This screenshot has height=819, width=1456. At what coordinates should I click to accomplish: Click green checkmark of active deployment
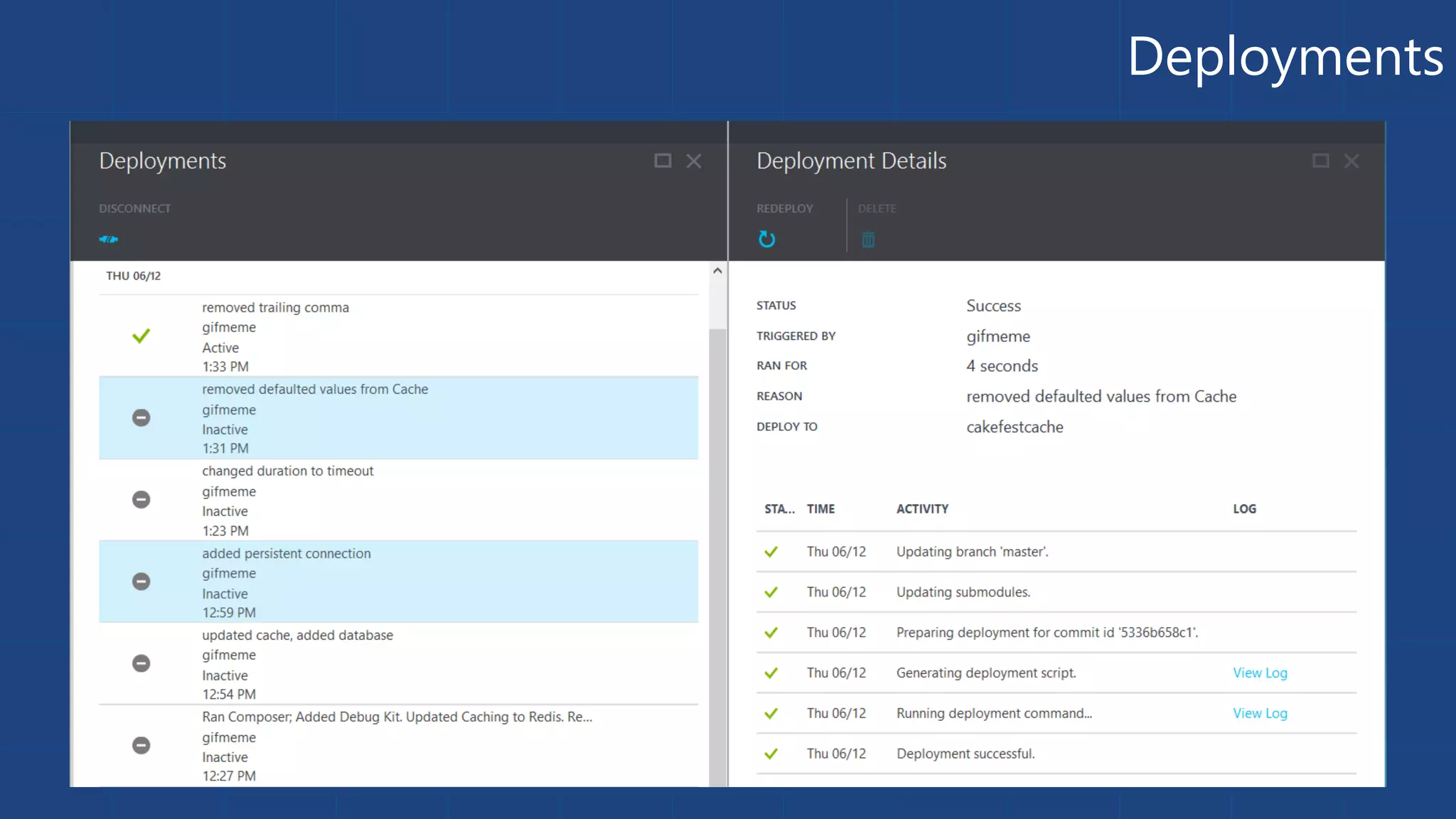click(141, 336)
